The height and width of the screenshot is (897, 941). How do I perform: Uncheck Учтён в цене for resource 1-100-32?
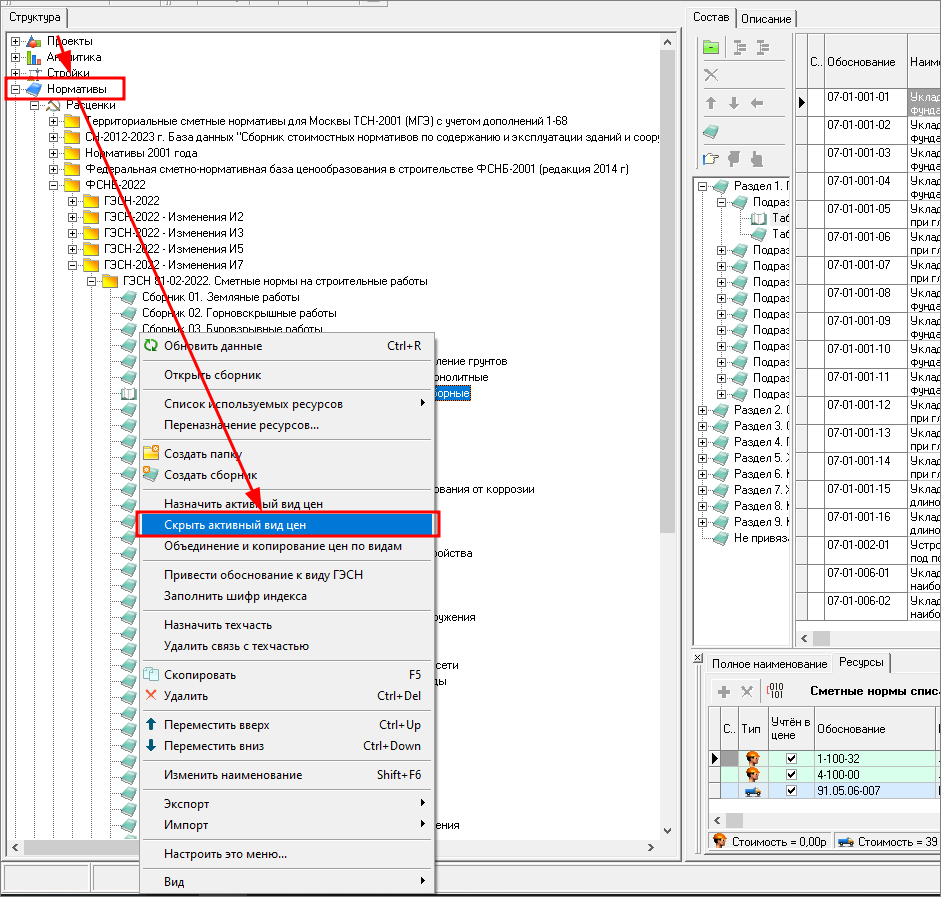click(x=791, y=758)
